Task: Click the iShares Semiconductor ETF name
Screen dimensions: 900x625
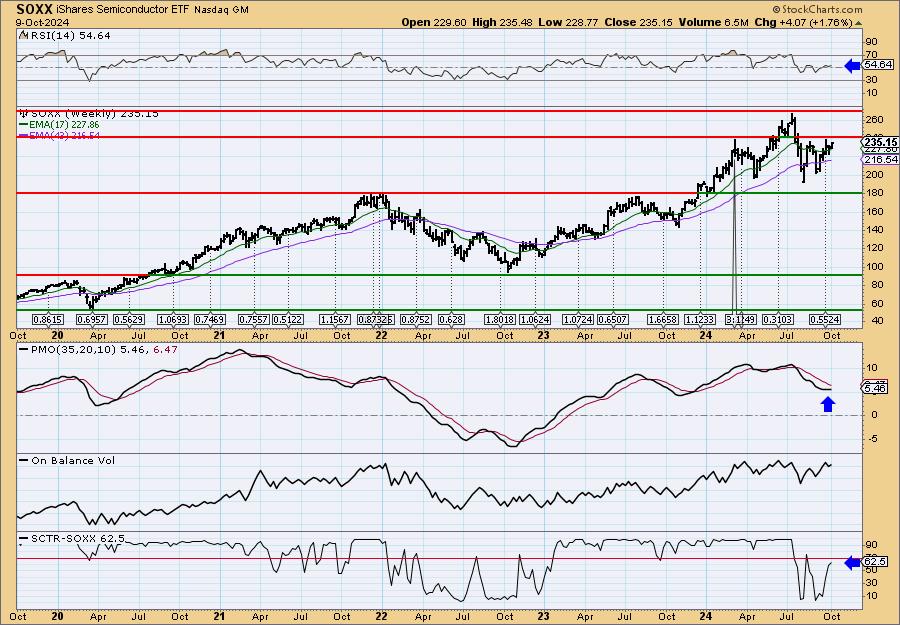Action: 123,9
